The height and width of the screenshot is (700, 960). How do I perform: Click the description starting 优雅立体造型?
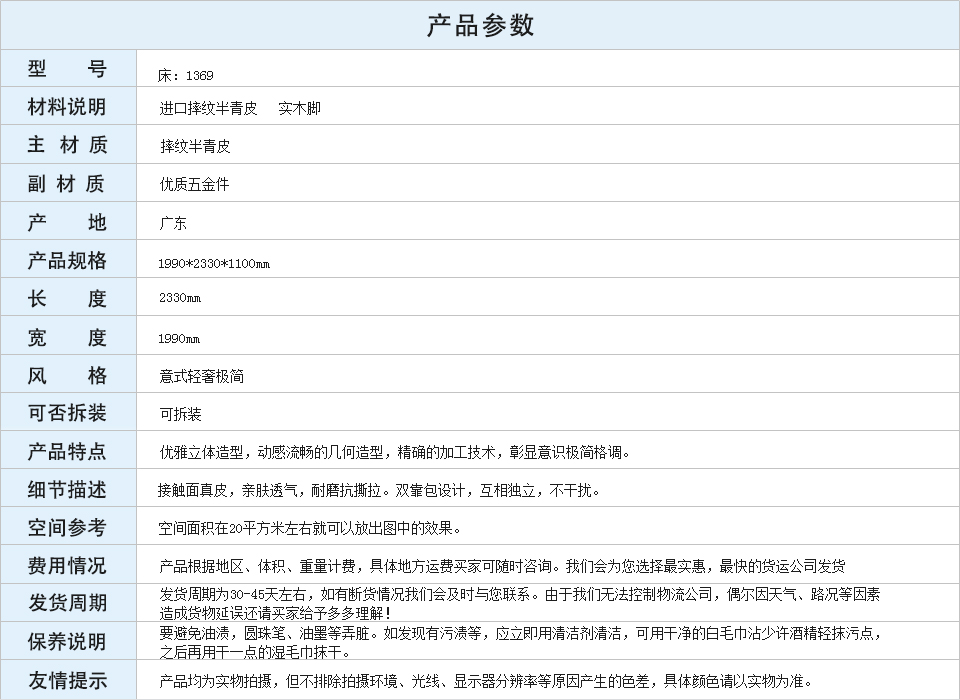pos(395,453)
